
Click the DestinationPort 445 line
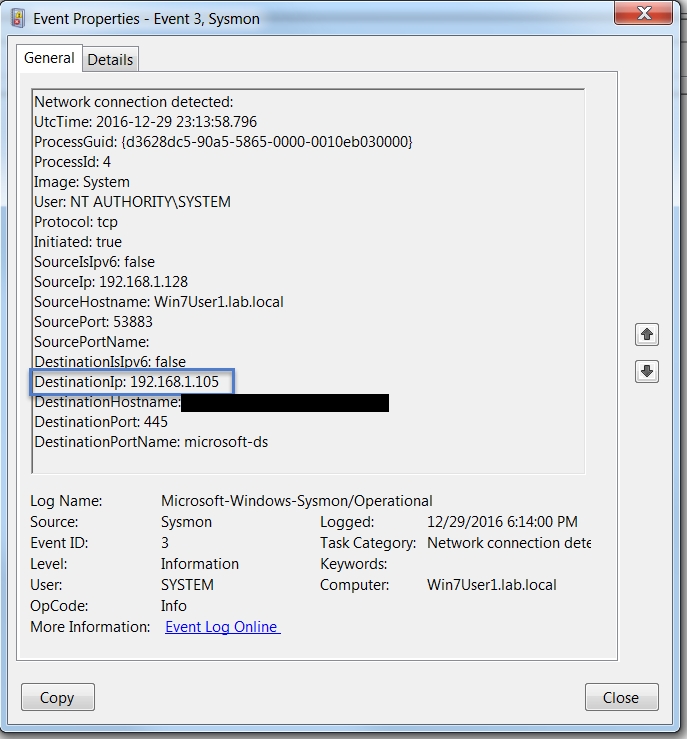101,422
